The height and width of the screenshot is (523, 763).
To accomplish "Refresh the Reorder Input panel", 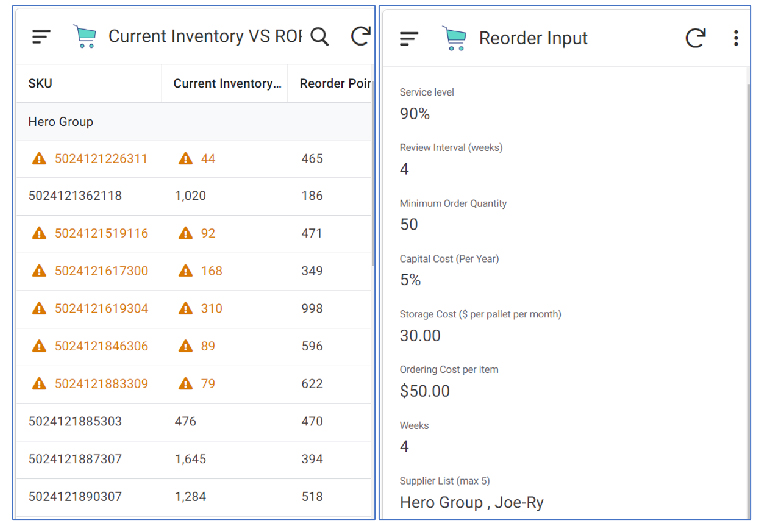I will [x=695, y=38].
